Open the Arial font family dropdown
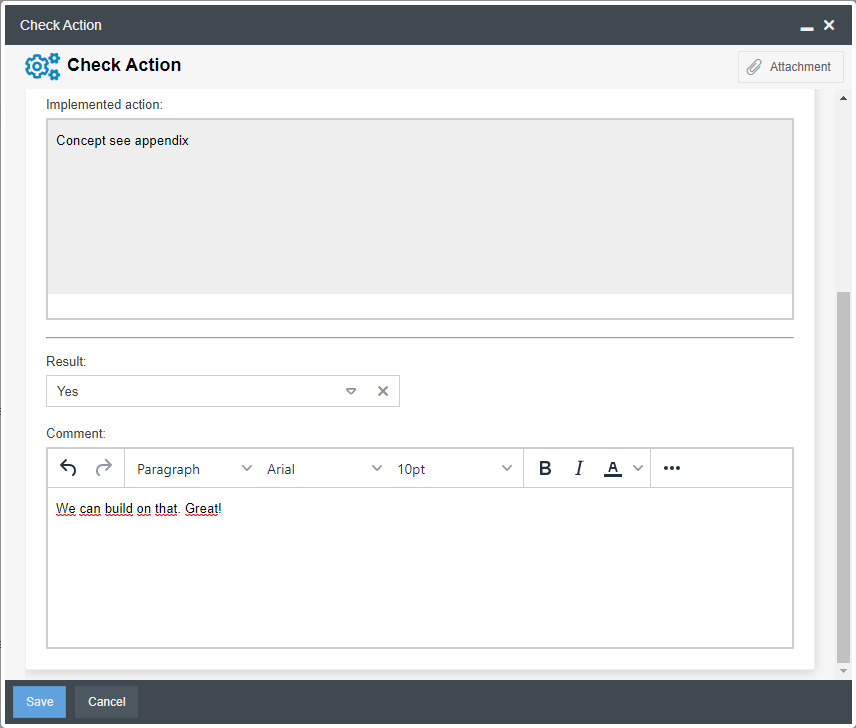This screenshot has height=728, width=856. pyautogui.click(x=324, y=468)
